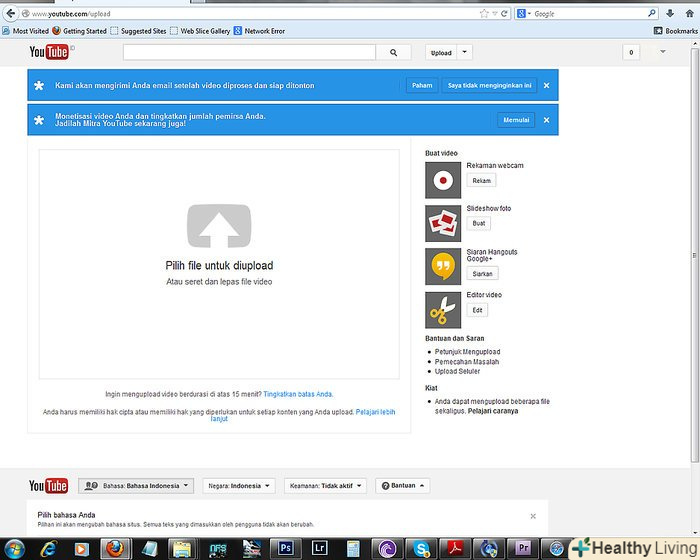Close the monetization banner
This screenshot has width=700, height=560.
546,120
